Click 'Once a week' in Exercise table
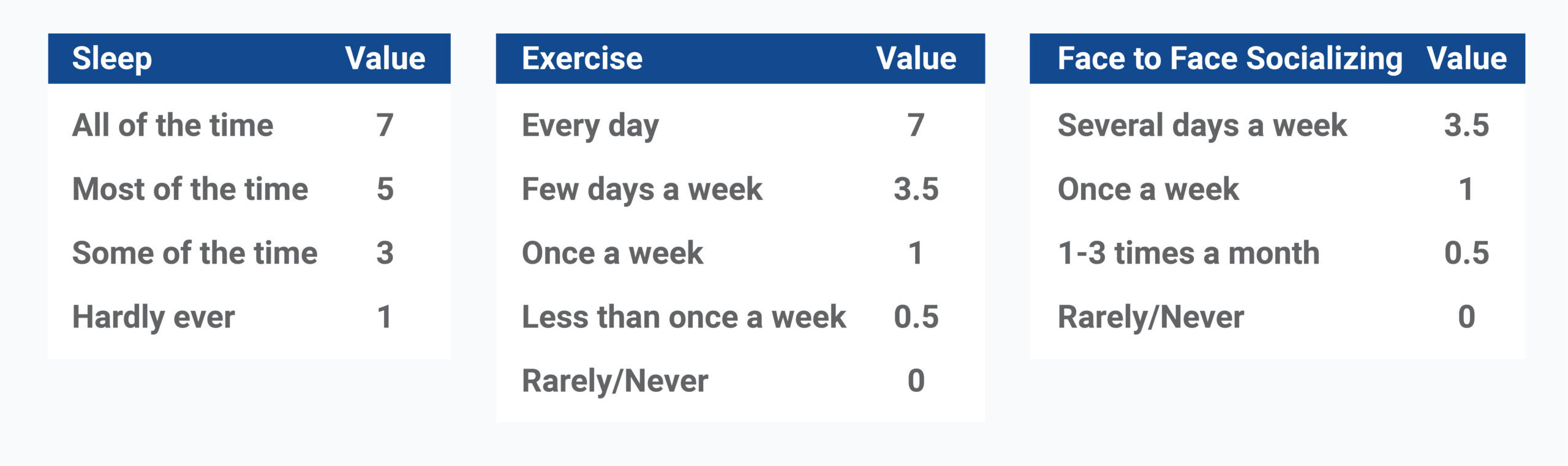This screenshot has width=1568, height=466. tap(612, 253)
